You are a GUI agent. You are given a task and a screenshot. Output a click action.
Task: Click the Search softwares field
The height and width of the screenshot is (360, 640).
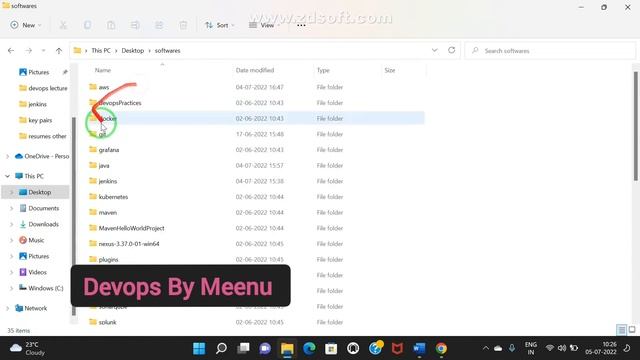[550, 51]
